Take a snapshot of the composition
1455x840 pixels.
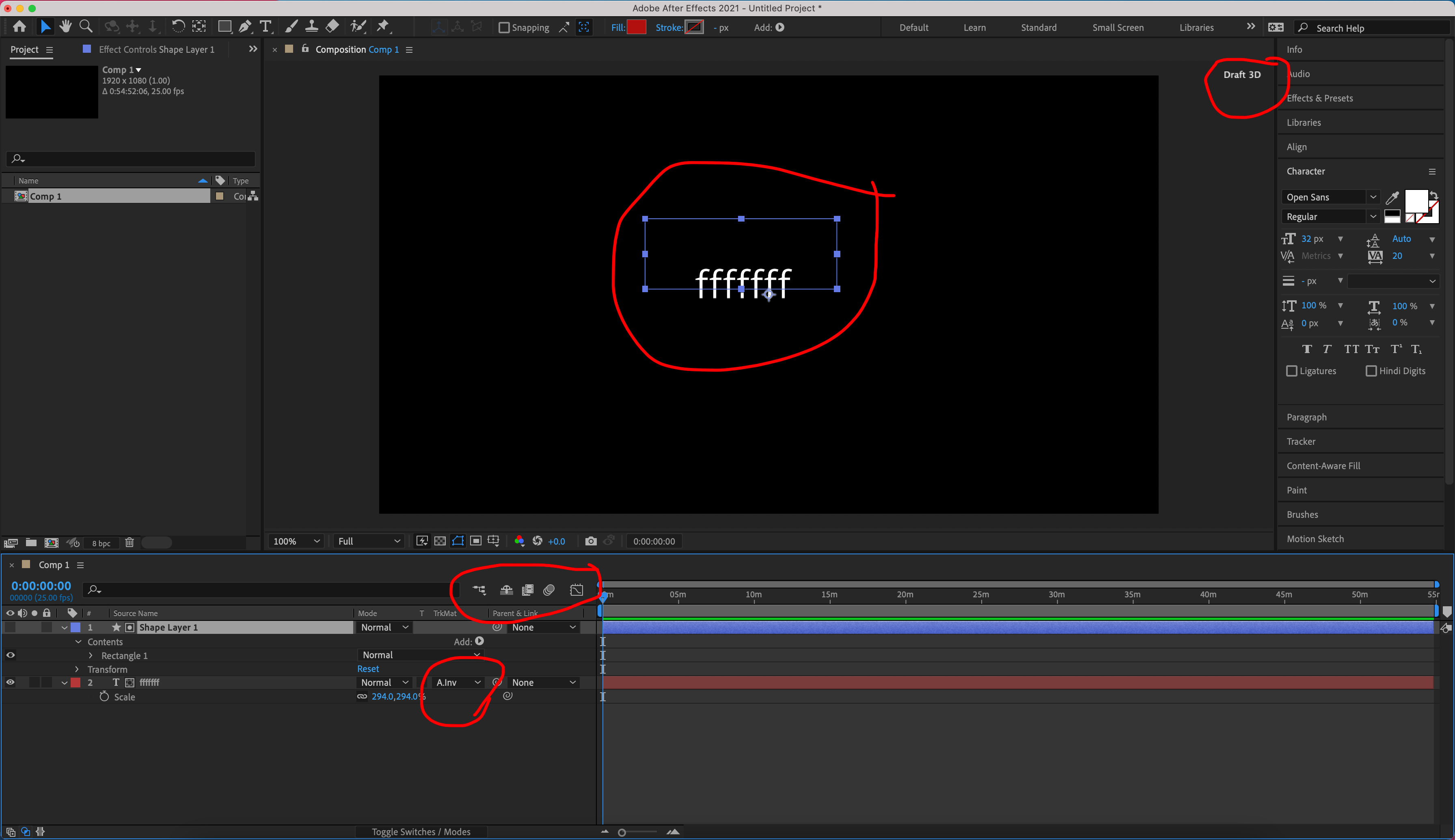(590, 541)
